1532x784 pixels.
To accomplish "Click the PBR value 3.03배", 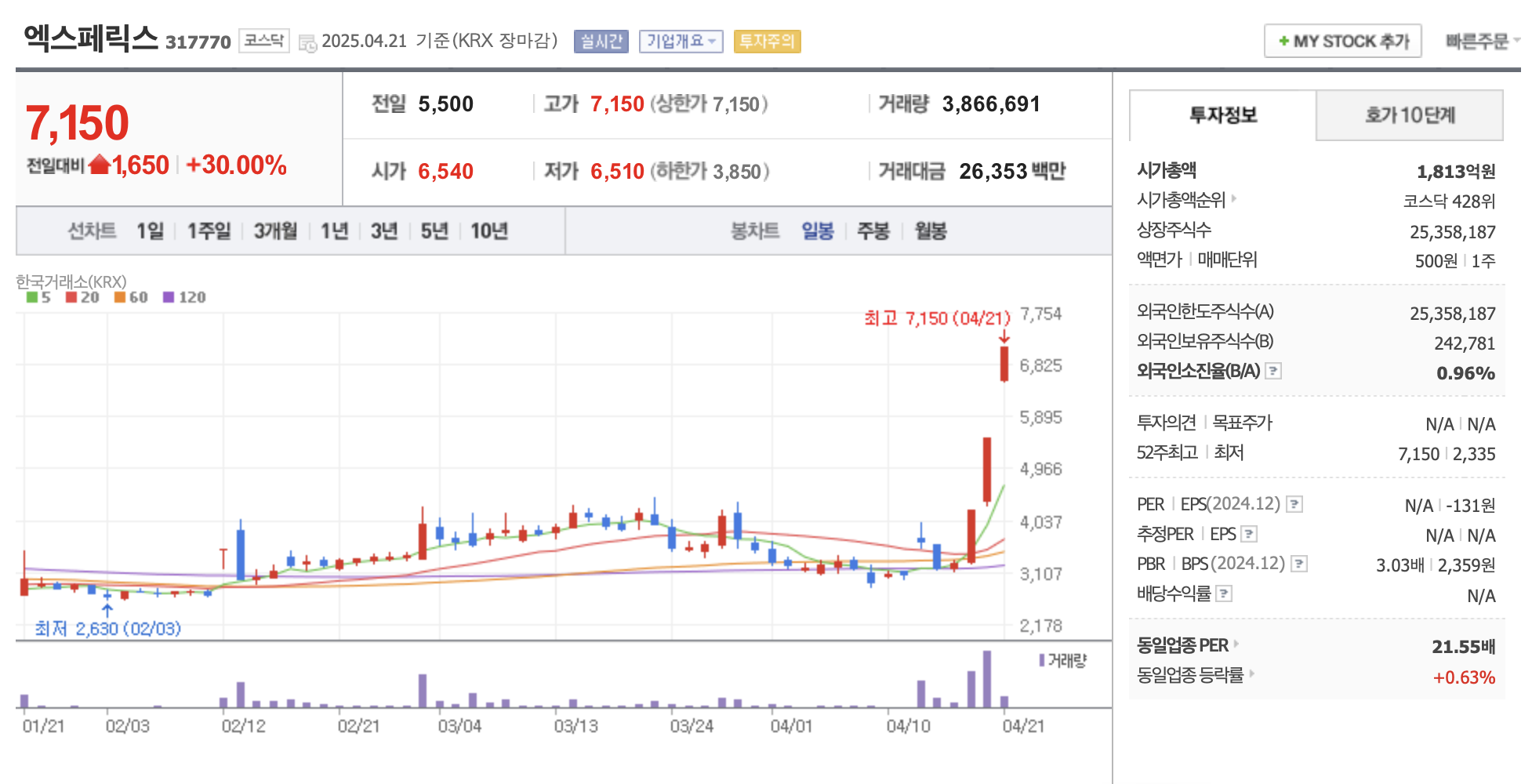I will (1399, 565).
